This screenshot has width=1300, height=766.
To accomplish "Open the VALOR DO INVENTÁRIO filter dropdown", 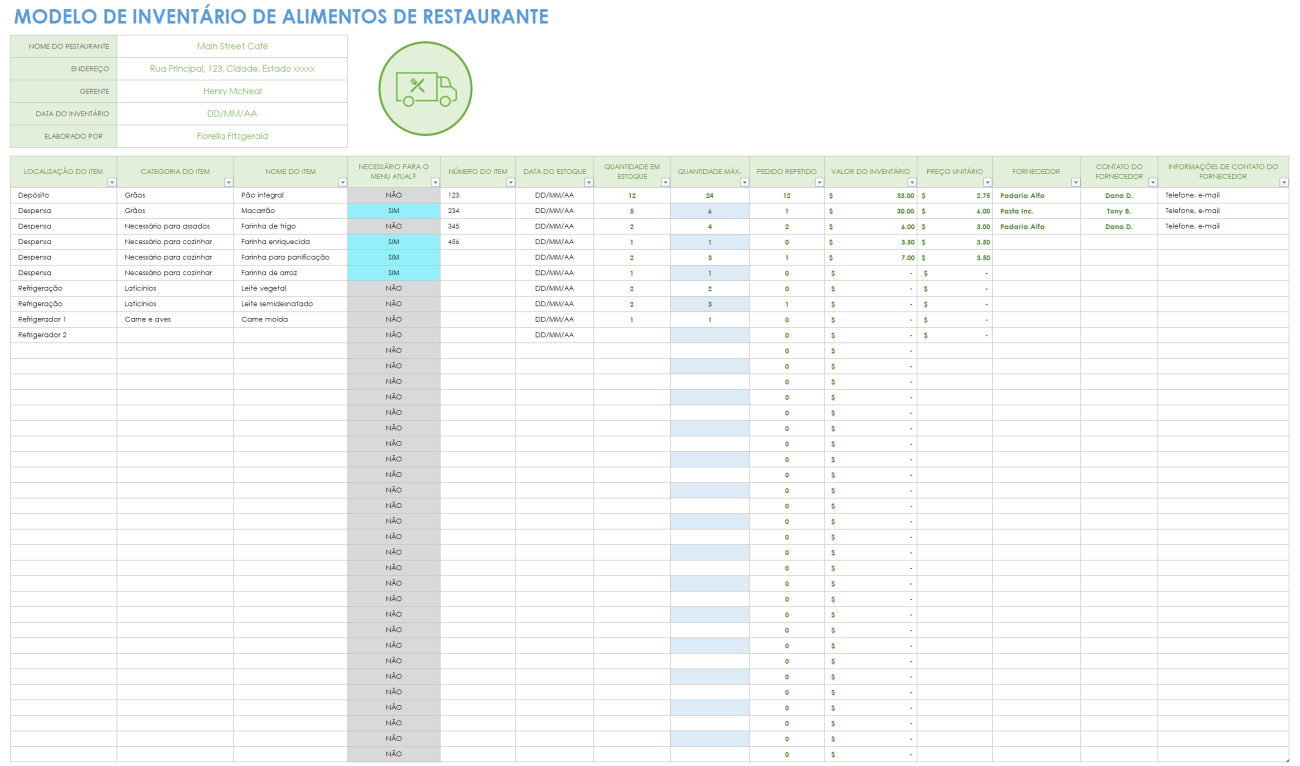I will point(911,182).
